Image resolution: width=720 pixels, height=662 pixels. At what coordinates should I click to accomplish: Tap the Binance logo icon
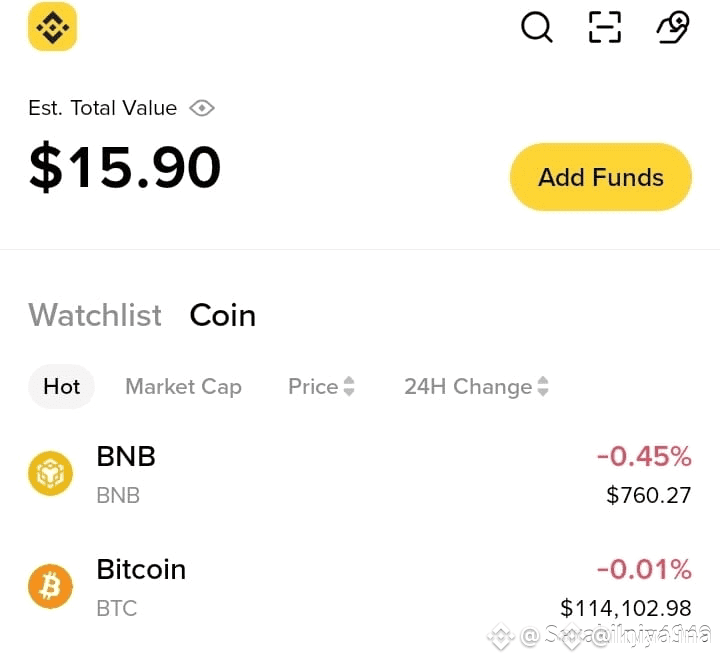point(52,27)
